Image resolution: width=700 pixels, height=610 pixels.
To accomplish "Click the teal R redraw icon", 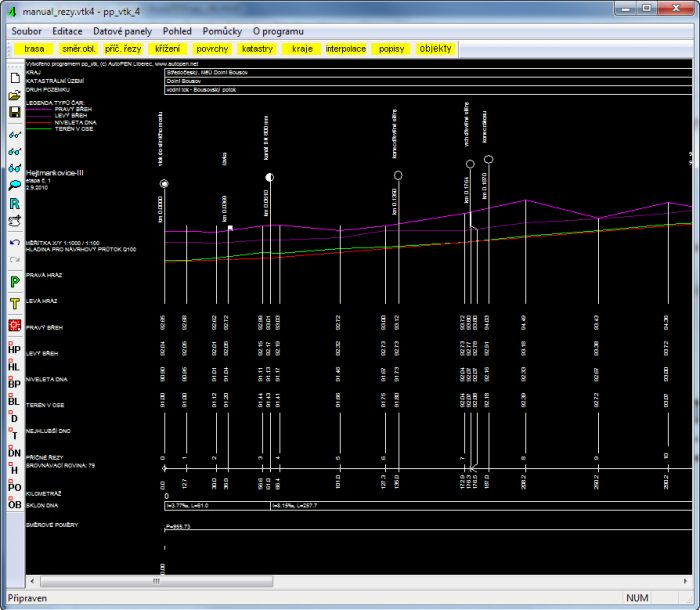I will click(x=15, y=204).
